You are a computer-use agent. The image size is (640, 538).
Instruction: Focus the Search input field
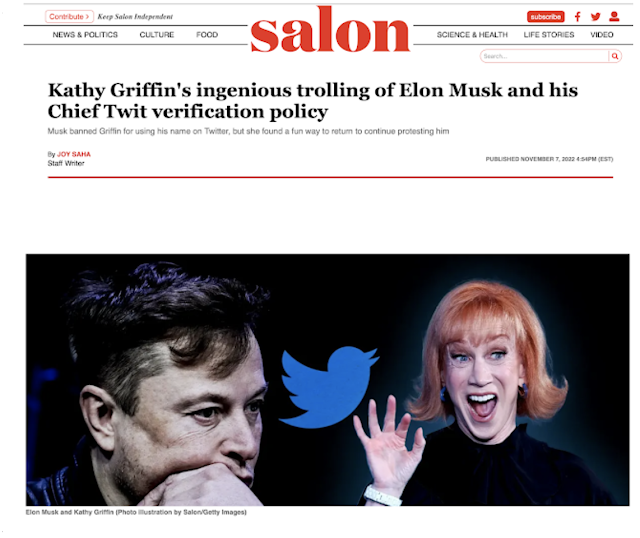pyautogui.click(x=544, y=56)
